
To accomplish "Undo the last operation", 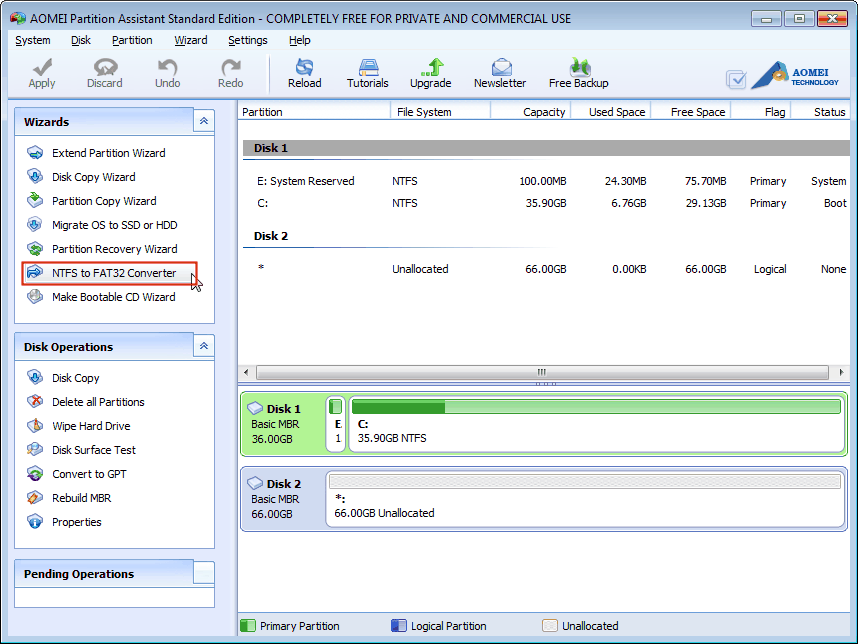I will point(167,72).
